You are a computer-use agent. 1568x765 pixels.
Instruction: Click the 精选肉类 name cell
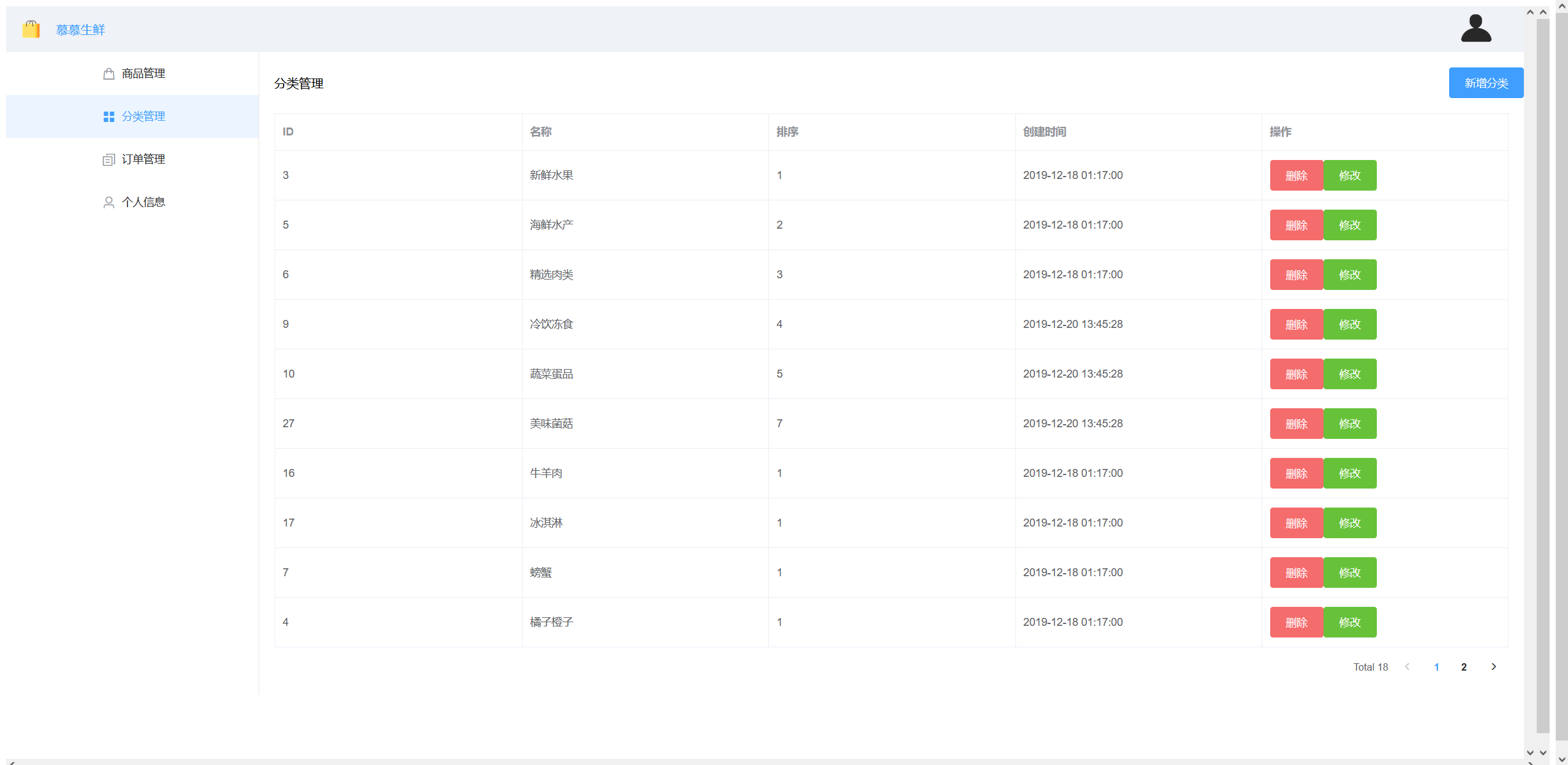tap(645, 275)
